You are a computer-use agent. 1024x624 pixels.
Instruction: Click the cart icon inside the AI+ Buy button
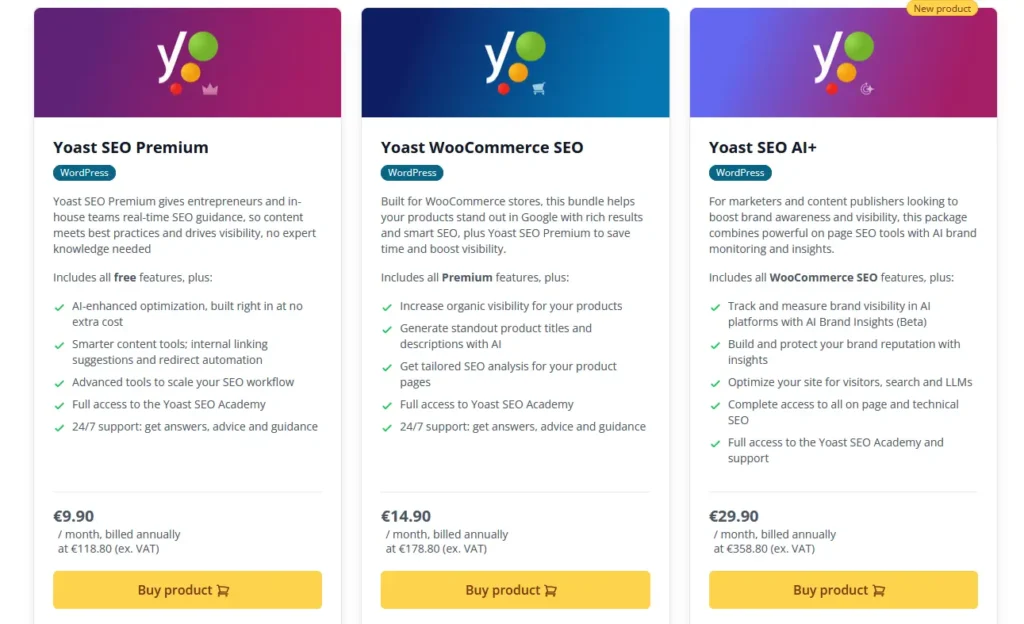[879, 590]
